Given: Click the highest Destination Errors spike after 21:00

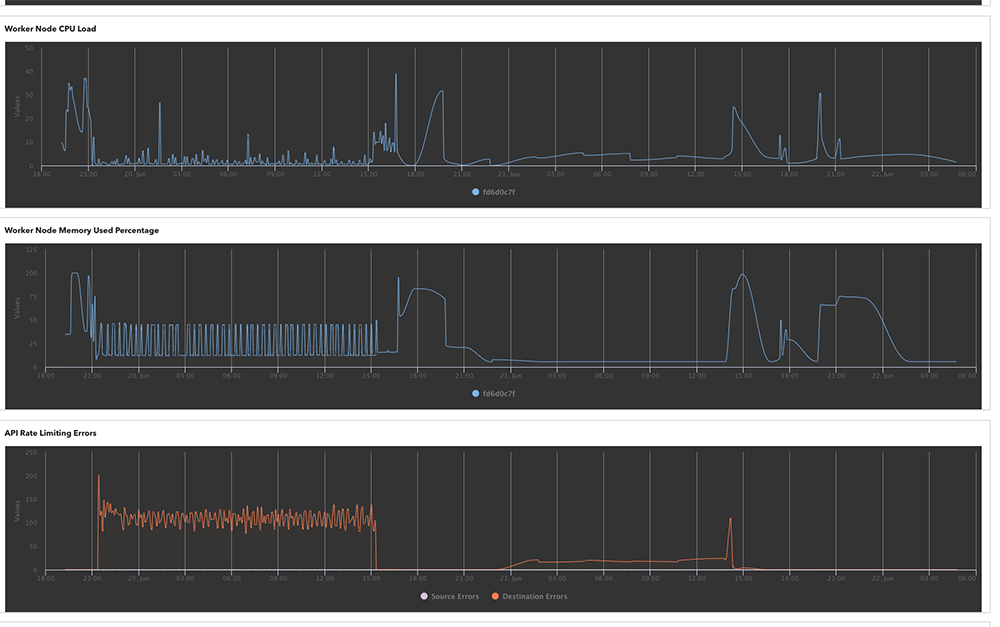Looking at the screenshot, I should pos(98,477).
